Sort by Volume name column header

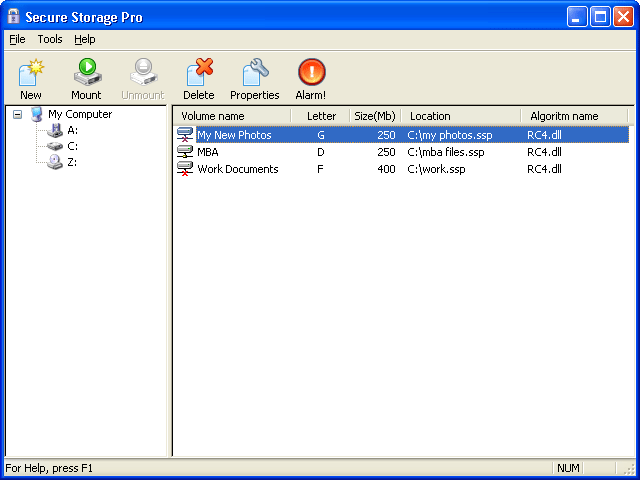[x=232, y=116]
